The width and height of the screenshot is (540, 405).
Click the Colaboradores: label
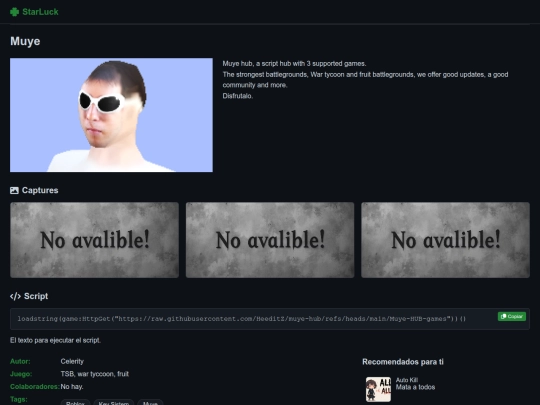[x=34, y=387]
